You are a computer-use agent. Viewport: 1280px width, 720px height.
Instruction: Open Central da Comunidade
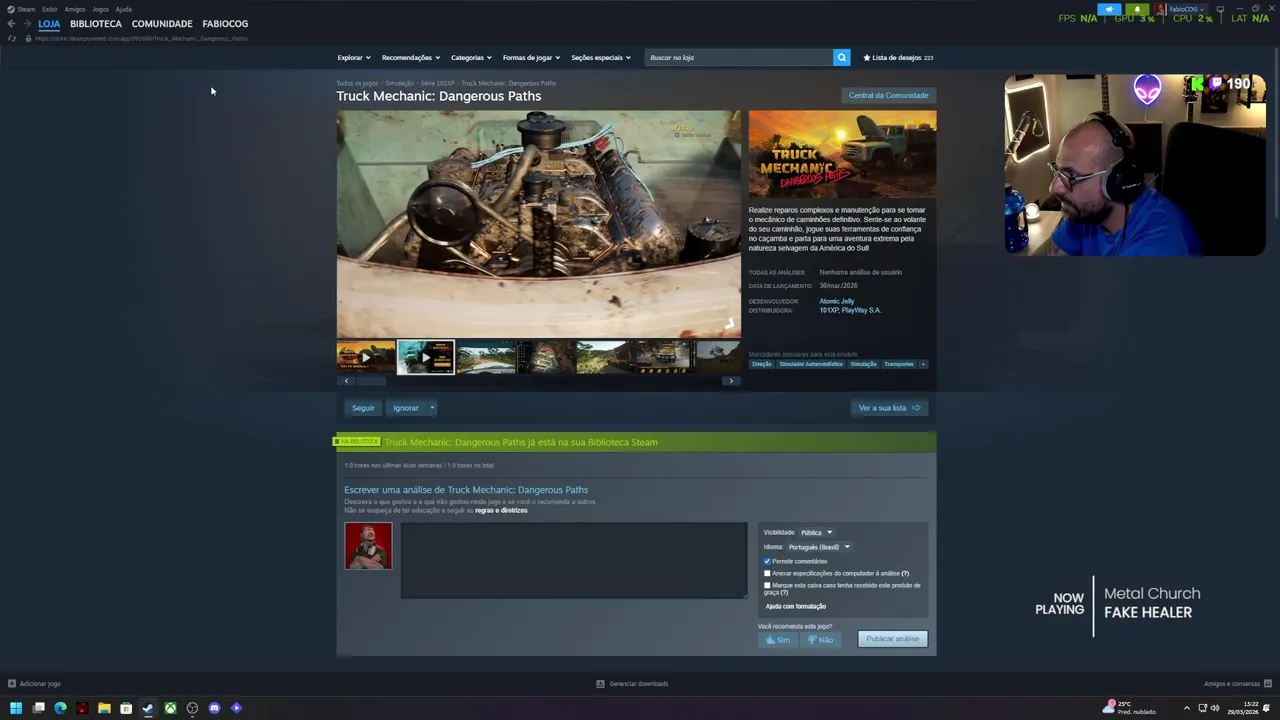click(888, 95)
